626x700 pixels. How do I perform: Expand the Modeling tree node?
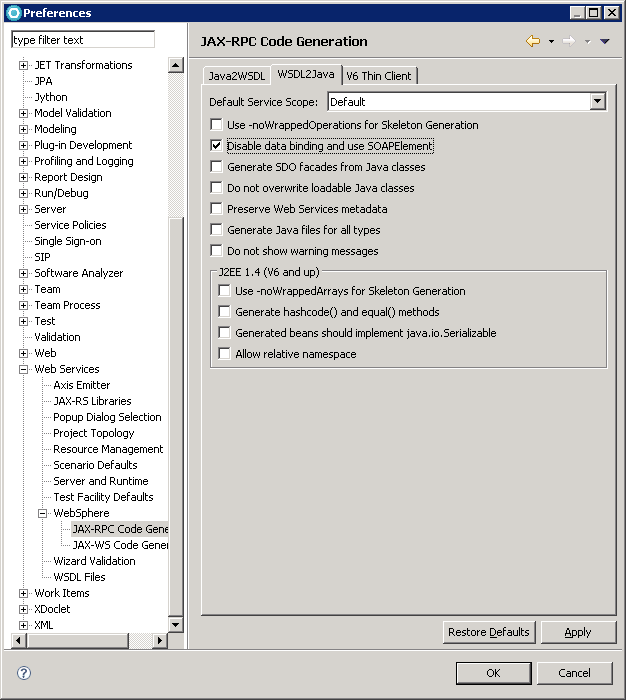tap(23, 129)
